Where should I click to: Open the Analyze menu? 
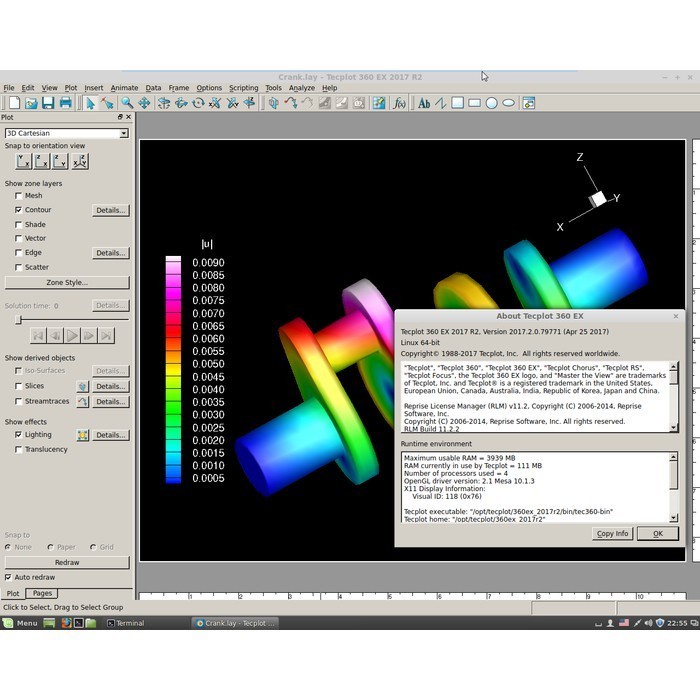pos(300,88)
